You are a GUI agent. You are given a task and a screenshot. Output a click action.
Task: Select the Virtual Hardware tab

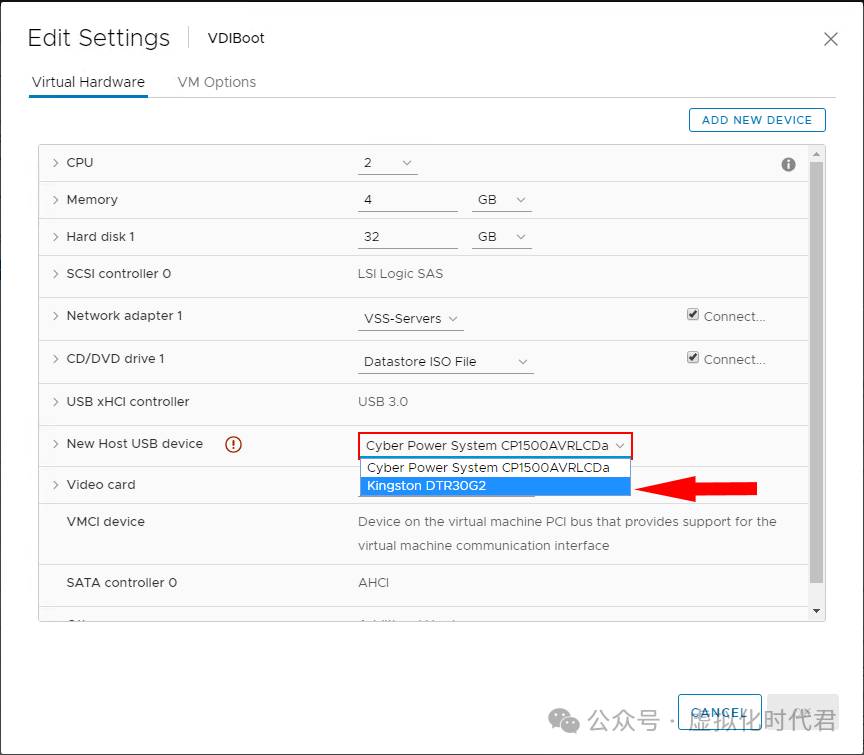tap(88, 82)
